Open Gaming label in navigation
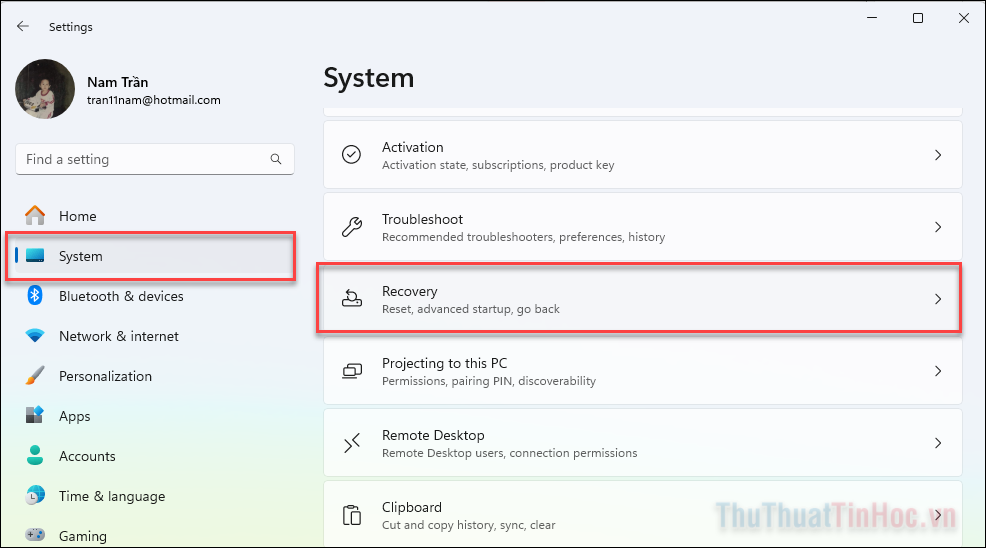 click(x=83, y=536)
